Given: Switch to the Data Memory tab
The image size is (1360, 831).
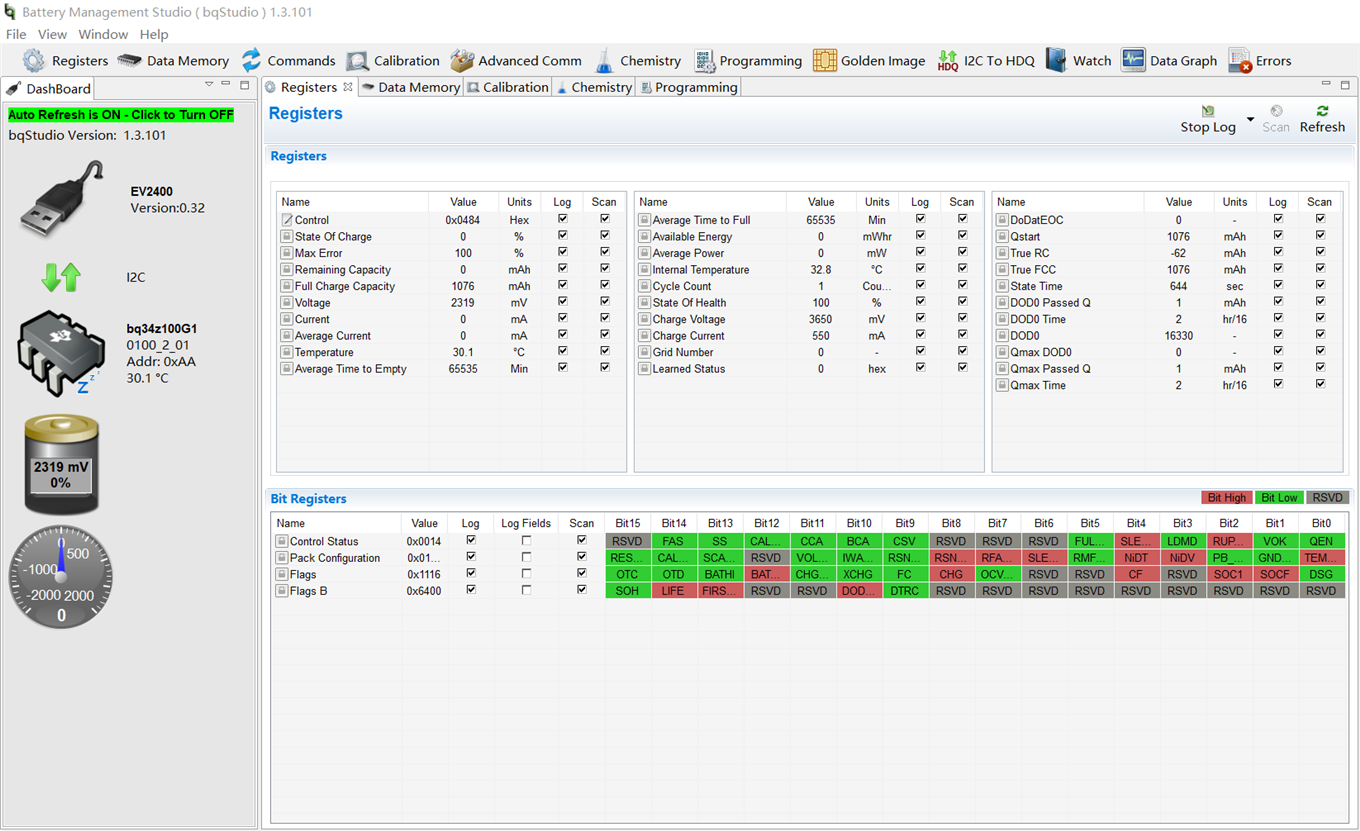Looking at the screenshot, I should (x=410, y=87).
